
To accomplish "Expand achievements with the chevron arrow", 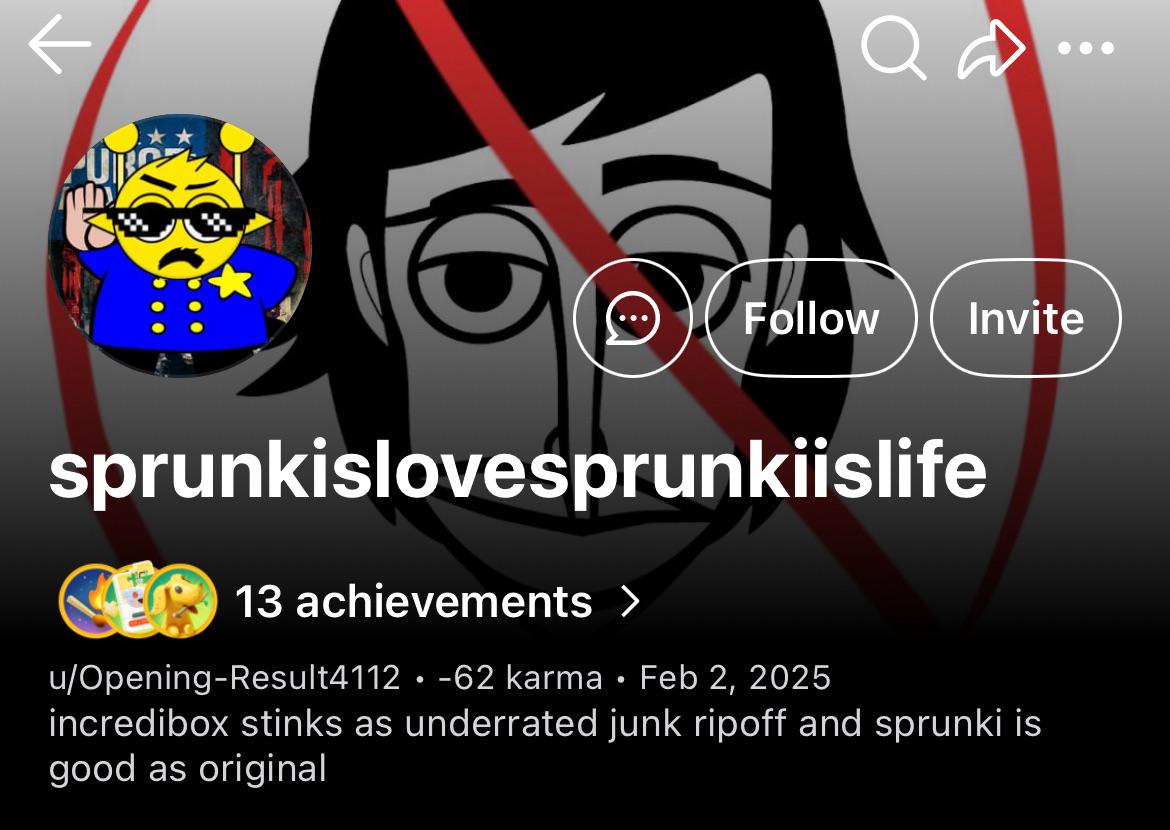I will pyautogui.click(x=631, y=601).
